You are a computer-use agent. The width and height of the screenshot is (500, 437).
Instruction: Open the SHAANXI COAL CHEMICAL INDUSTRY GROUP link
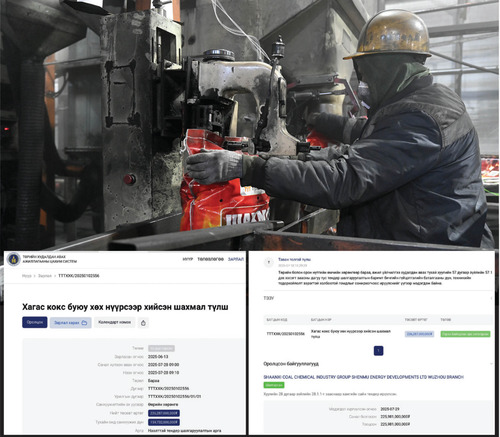(x=363, y=377)
